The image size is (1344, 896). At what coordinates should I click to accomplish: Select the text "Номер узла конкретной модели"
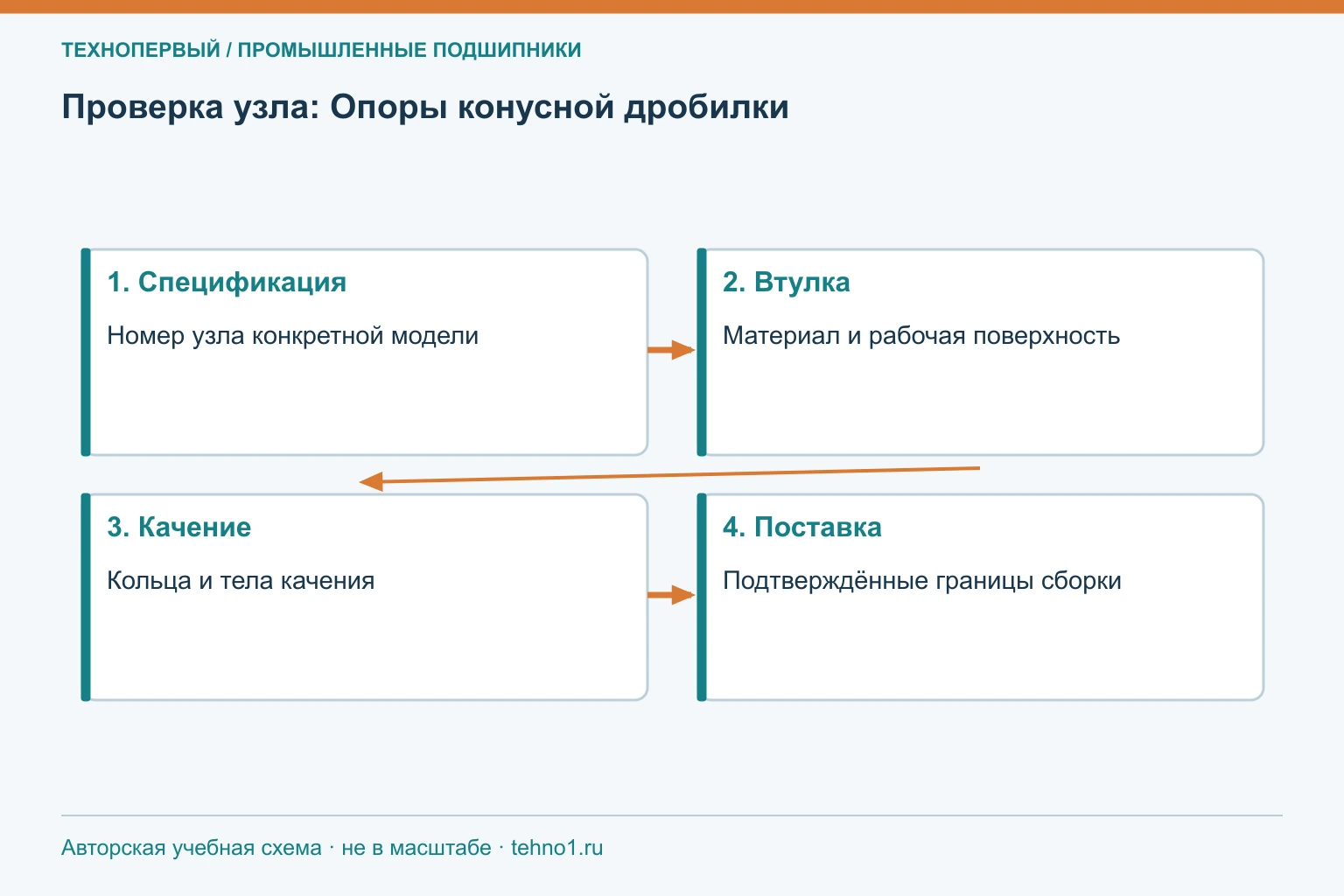tap(292, 336)
